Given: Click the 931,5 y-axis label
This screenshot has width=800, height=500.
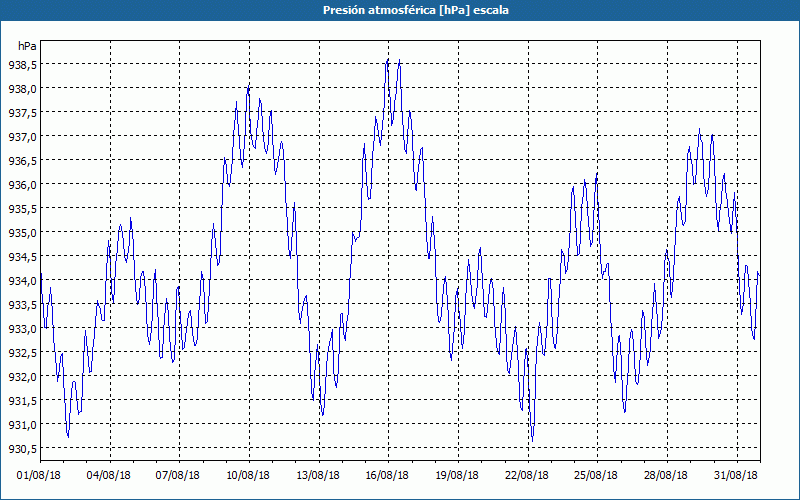Looking at the screenshot, I should point(22,401).
